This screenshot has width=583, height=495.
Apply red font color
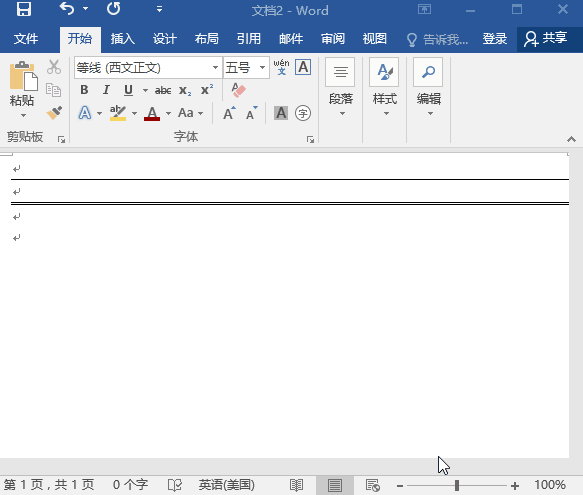(x=152, y=113)
